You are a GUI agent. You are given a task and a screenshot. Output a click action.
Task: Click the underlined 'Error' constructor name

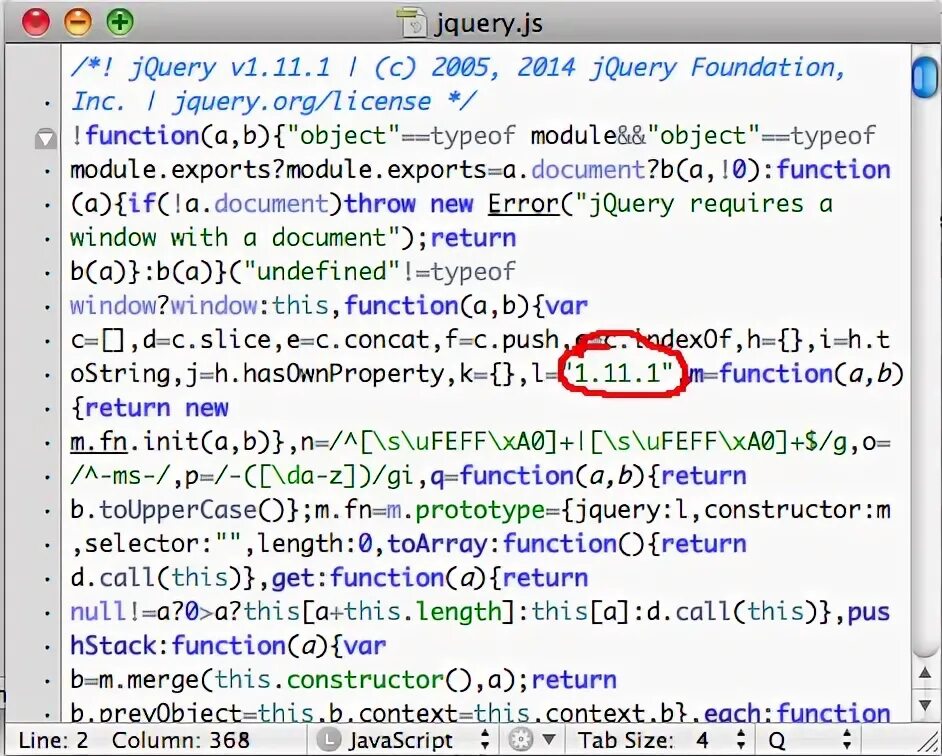tap(523, 204)
